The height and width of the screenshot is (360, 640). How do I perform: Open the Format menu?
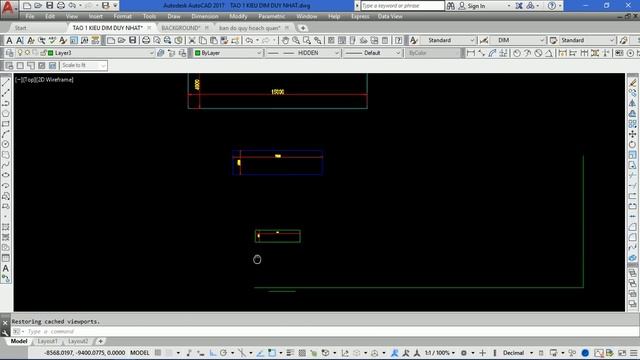tap(122, 16)
